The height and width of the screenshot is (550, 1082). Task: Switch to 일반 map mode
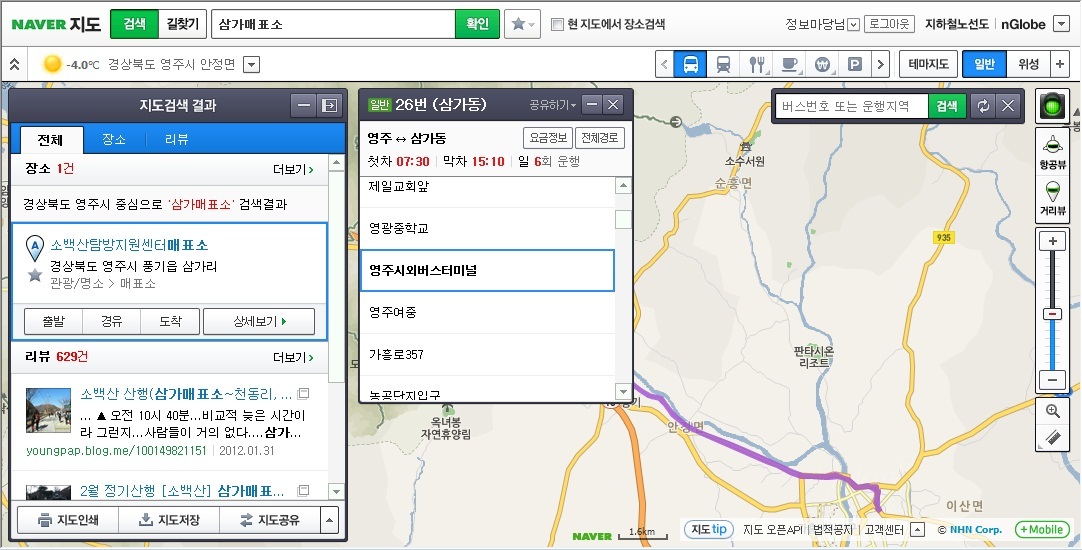click(985, 65)
